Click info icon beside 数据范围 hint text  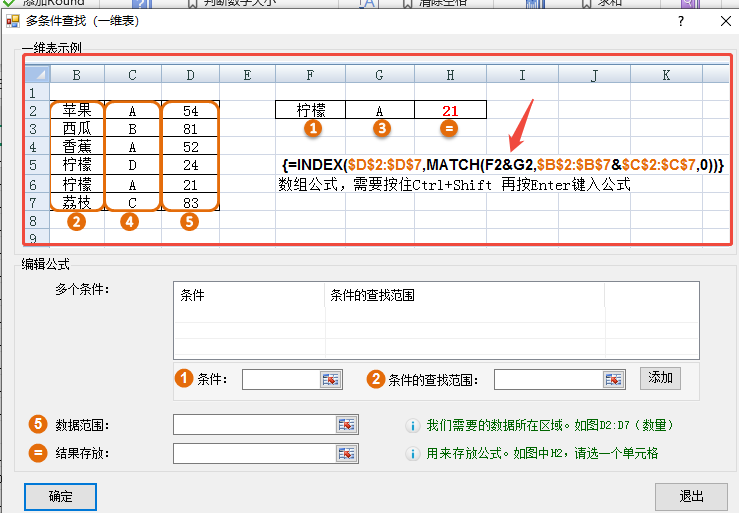(x=412, y=425)
